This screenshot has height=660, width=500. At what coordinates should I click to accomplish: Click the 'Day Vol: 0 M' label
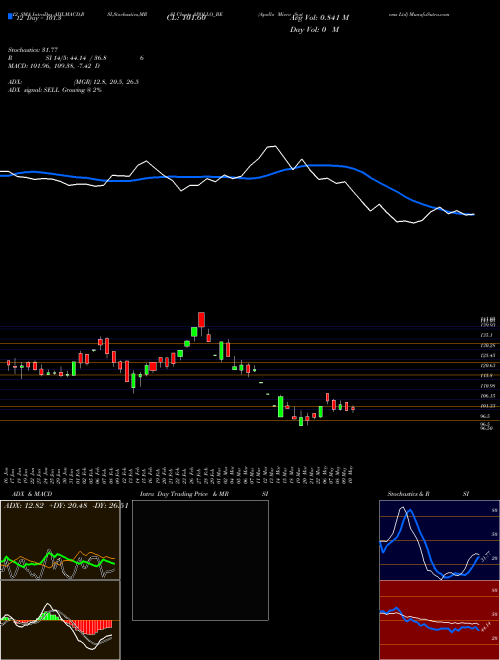tap(314, 30)
